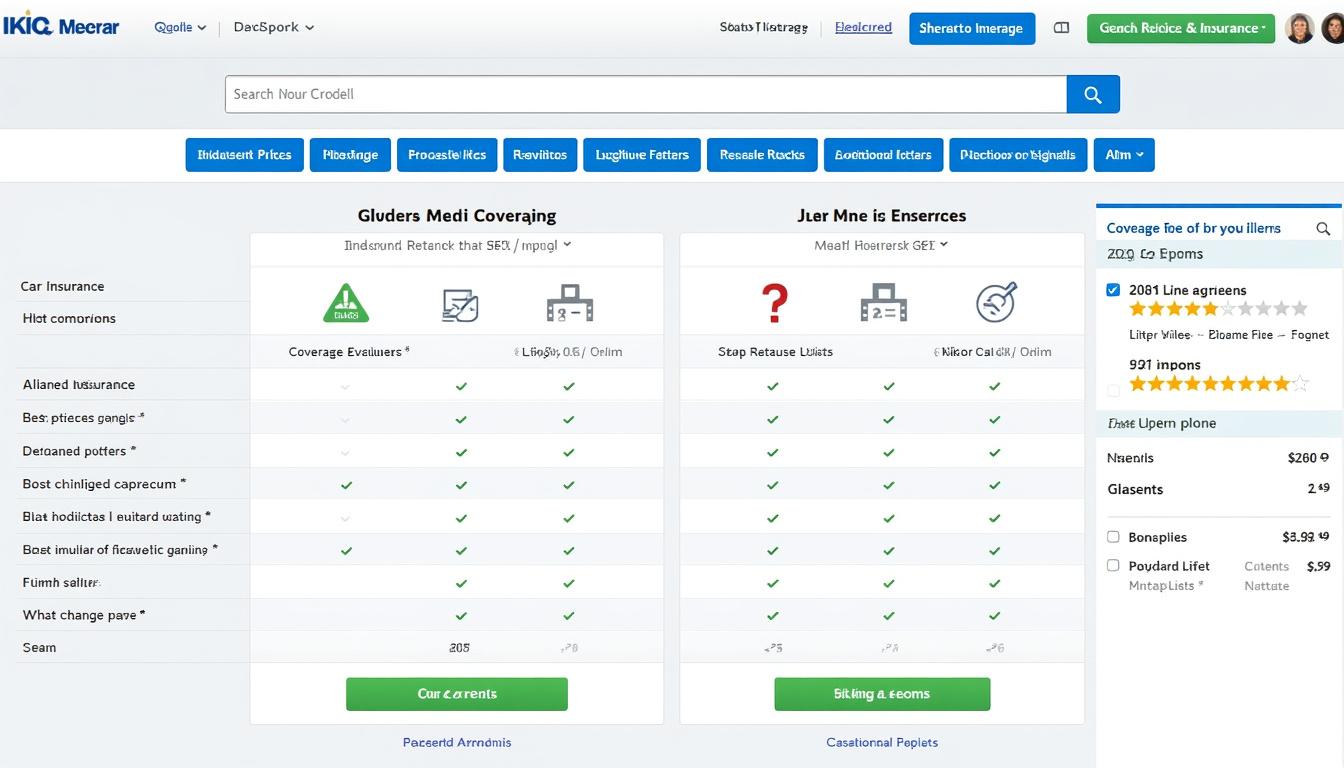Screen dimensions: 1344x768
Task: Select the Rovilitos tab
Action: click(540, 155)
